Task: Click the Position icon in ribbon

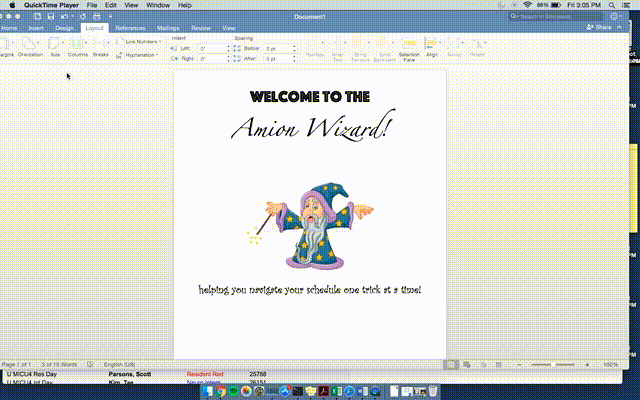Action: click(x=315, y=47)
